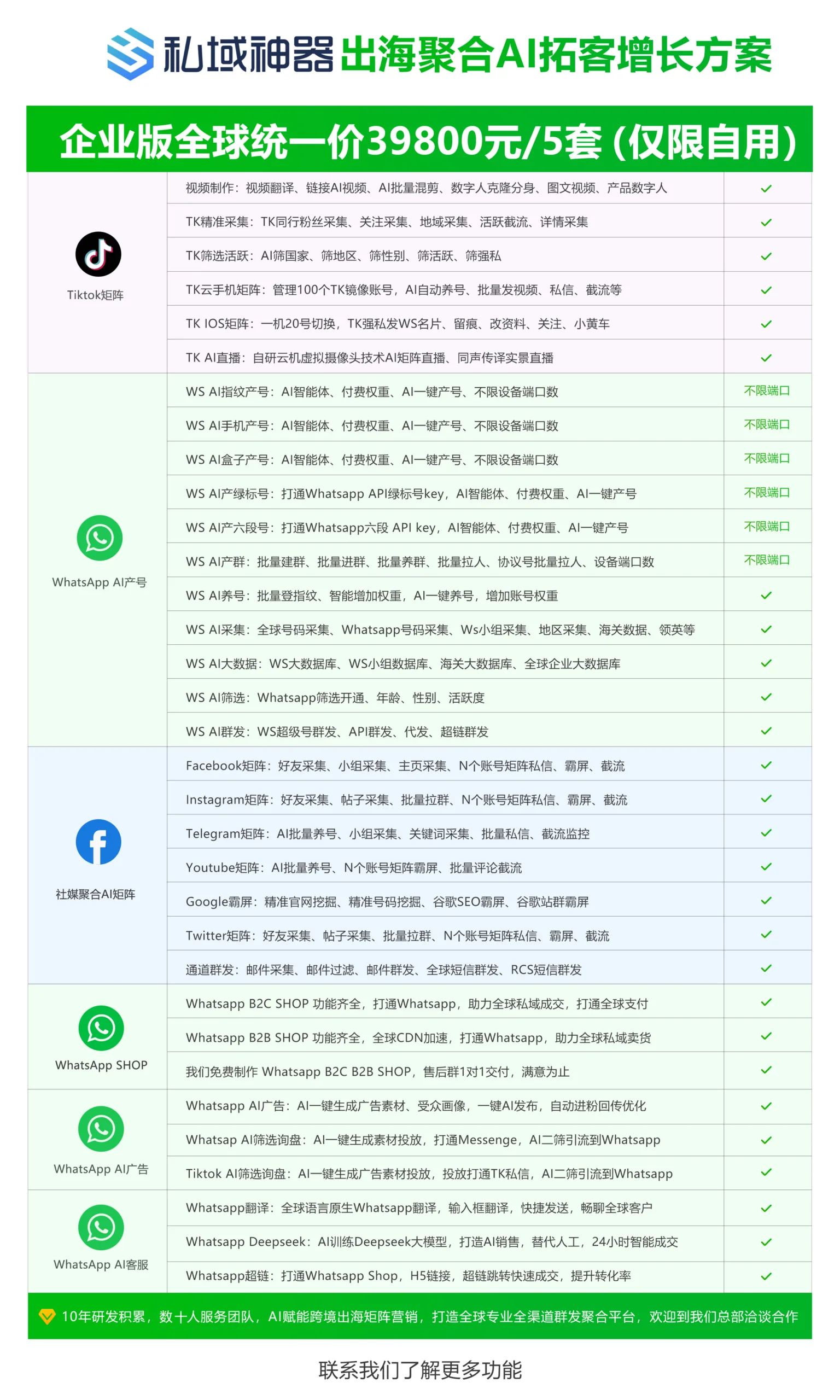Screen dimensions: 840x1400
Task: Click the checkmark for Google霸屏 row
Action: click(766, 900)
